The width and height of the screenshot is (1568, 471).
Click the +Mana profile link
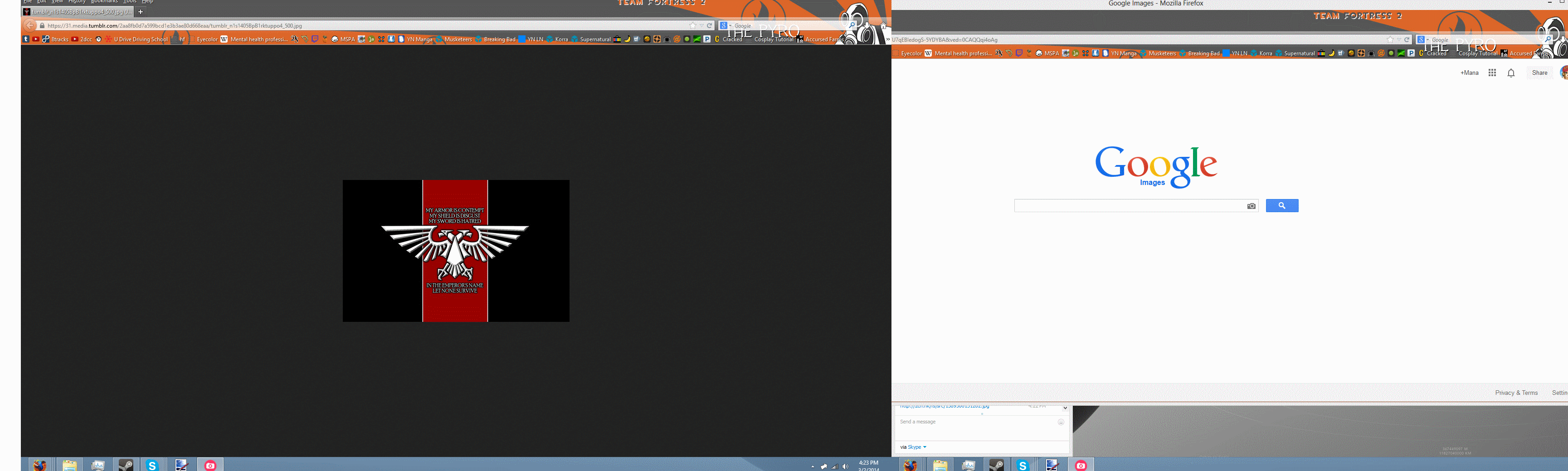point(1470,73)
